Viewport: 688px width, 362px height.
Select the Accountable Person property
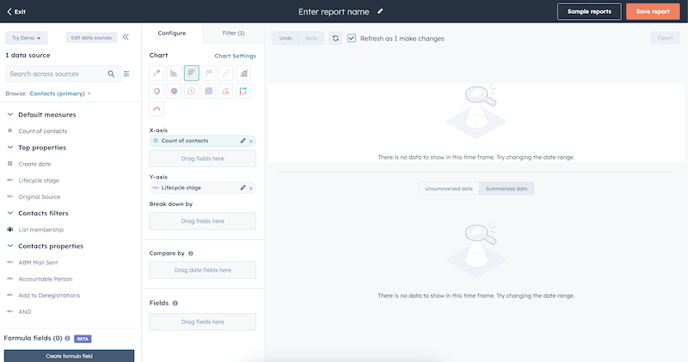point(45,279)
